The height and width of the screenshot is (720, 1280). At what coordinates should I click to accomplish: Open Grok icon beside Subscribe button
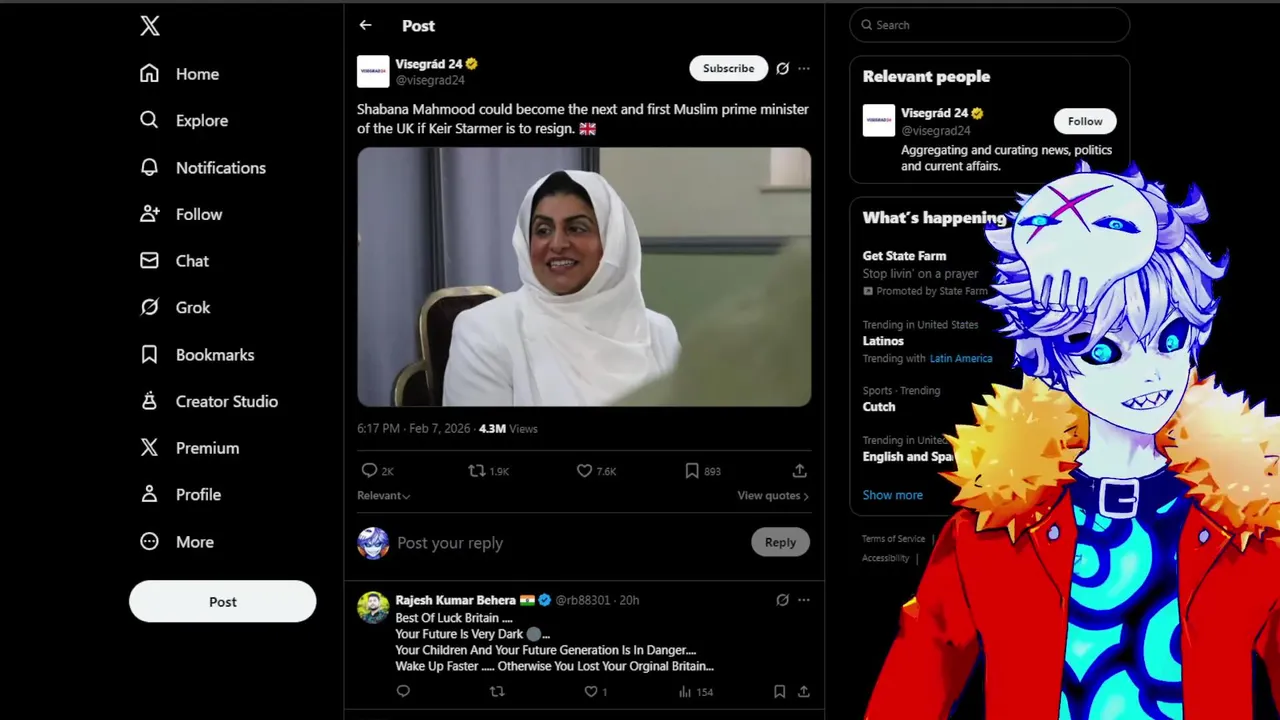pos(782,68)
